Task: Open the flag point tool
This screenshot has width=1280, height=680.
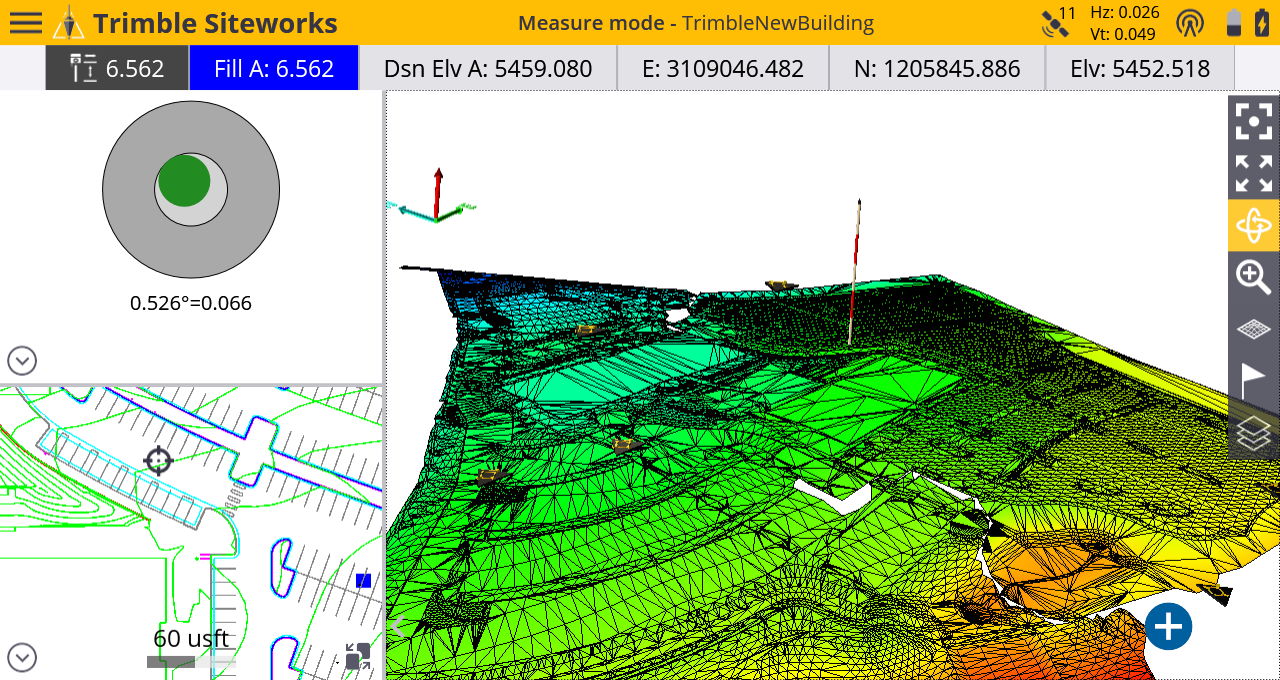Action: (x=1253, y=380)
